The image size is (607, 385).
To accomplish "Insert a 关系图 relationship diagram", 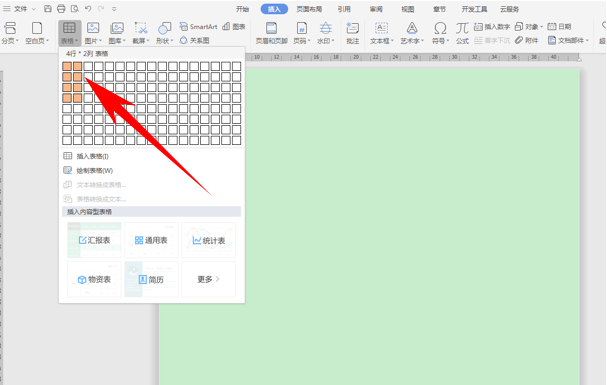I will pyautogui.click(x=195, y=40).
